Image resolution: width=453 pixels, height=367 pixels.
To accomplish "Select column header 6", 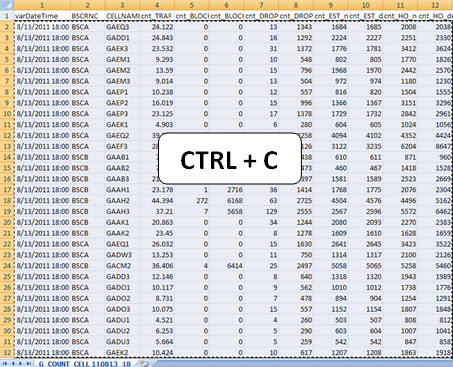I will (x=226, y=5).
